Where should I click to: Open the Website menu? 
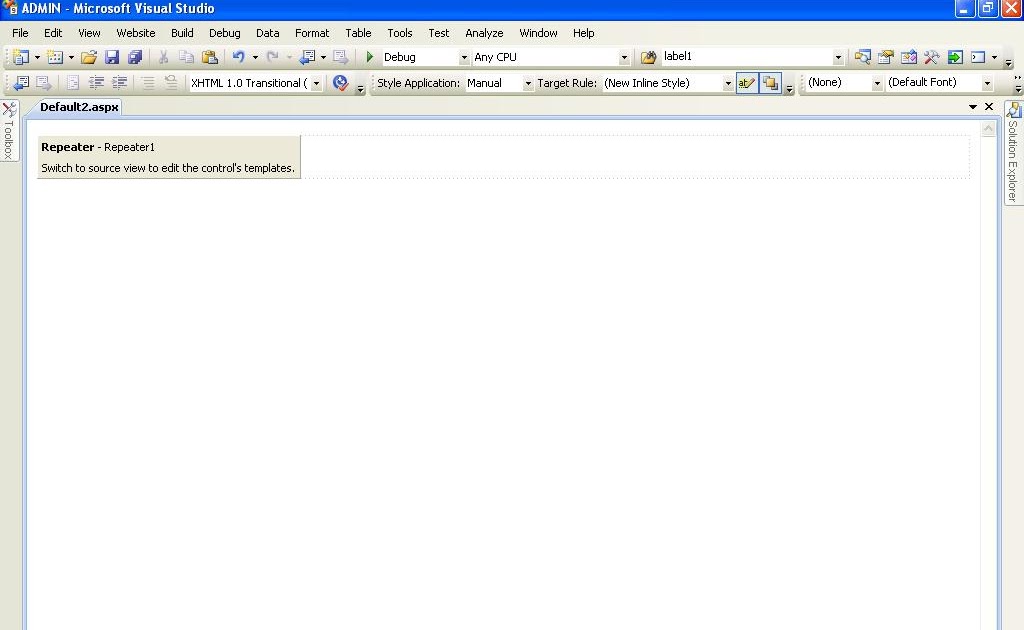click(x=135, y=32)
